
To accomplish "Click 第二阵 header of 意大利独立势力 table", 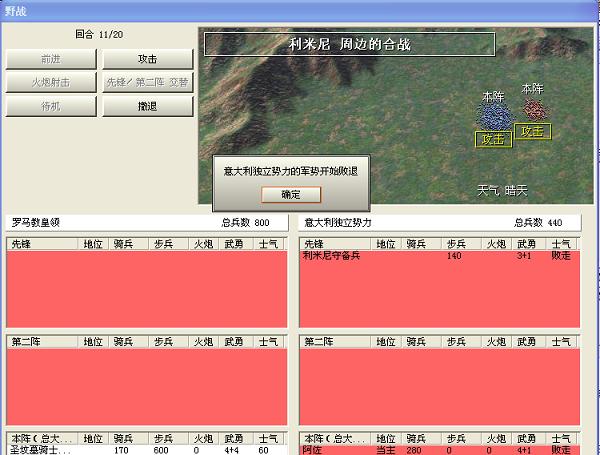I will point(335,341).
